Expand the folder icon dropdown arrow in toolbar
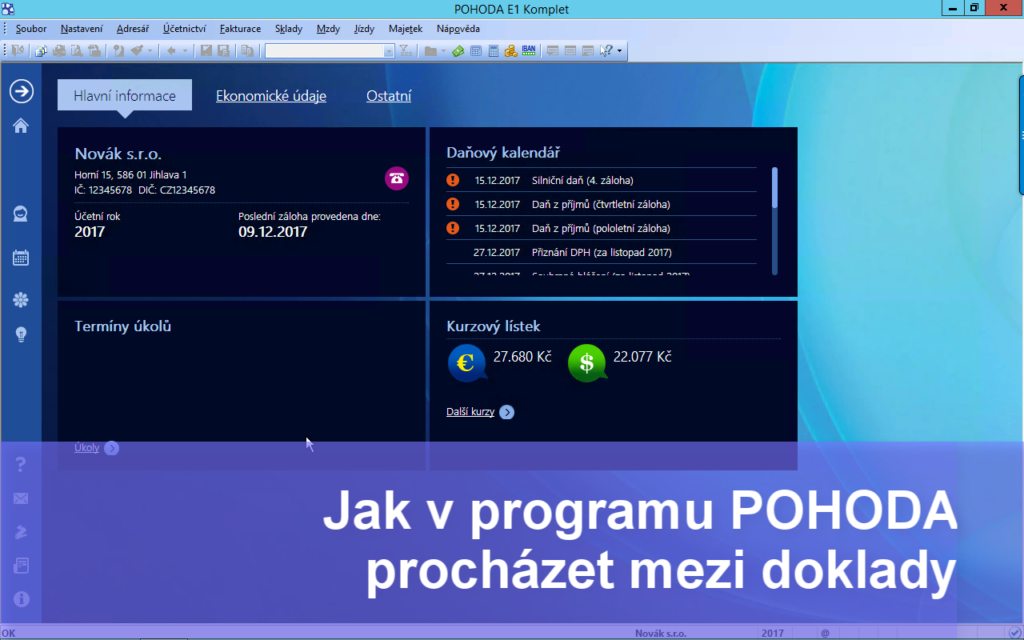 pos(443,50)
